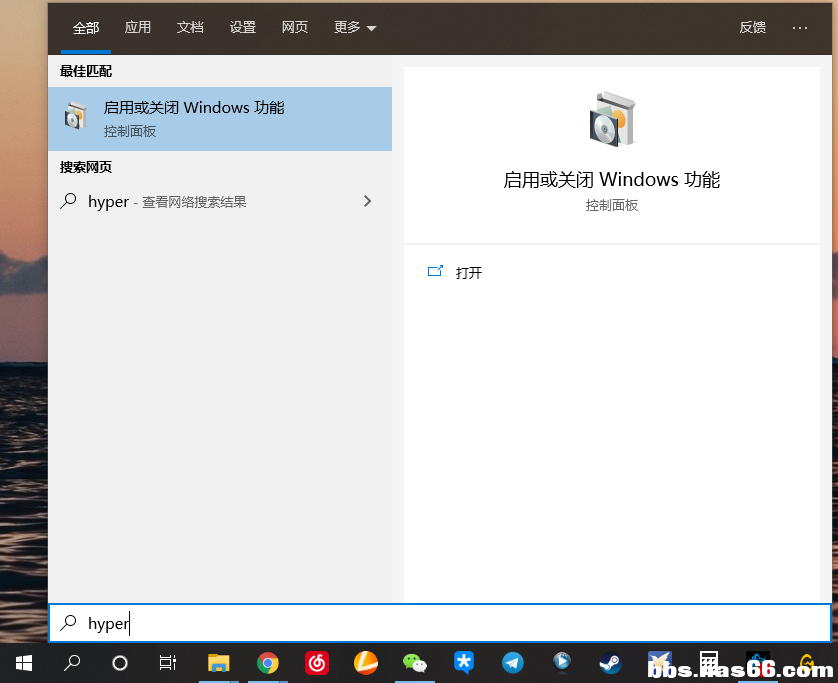Start NetEase Cloud Music from the taskbar
The image size is (838, 683).
coord(316,662)
